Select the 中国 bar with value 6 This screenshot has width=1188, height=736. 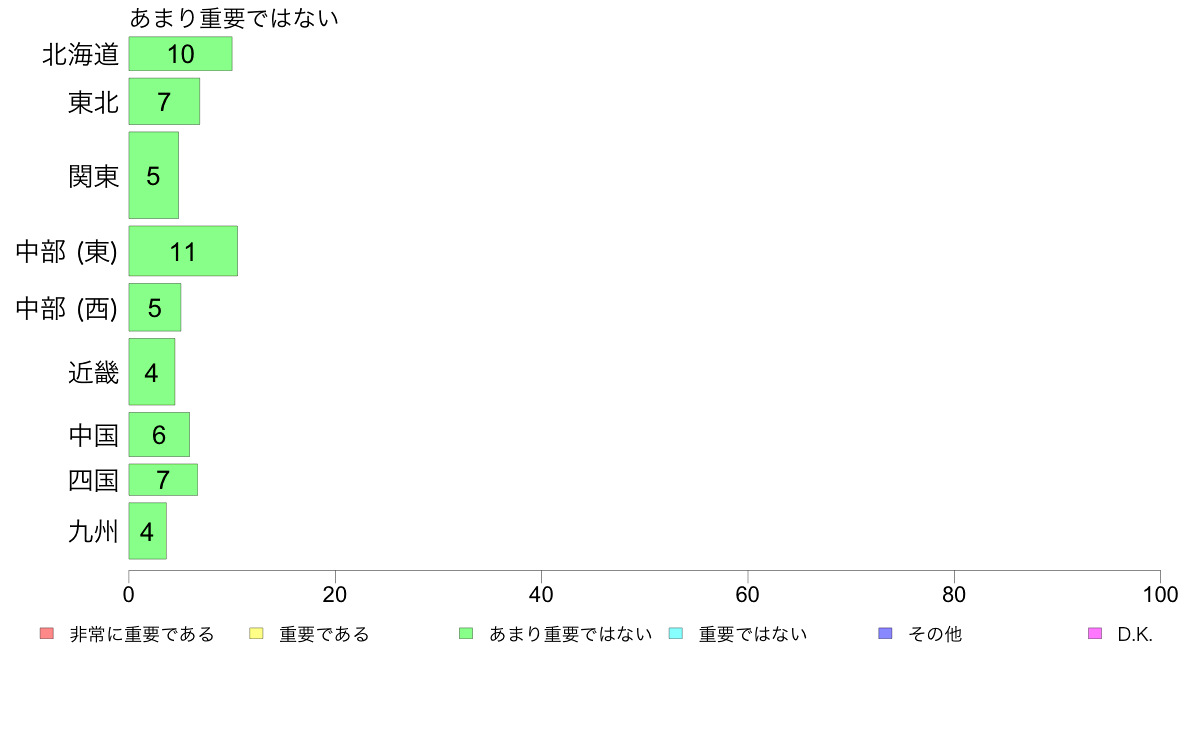click(x=159, y=434)
